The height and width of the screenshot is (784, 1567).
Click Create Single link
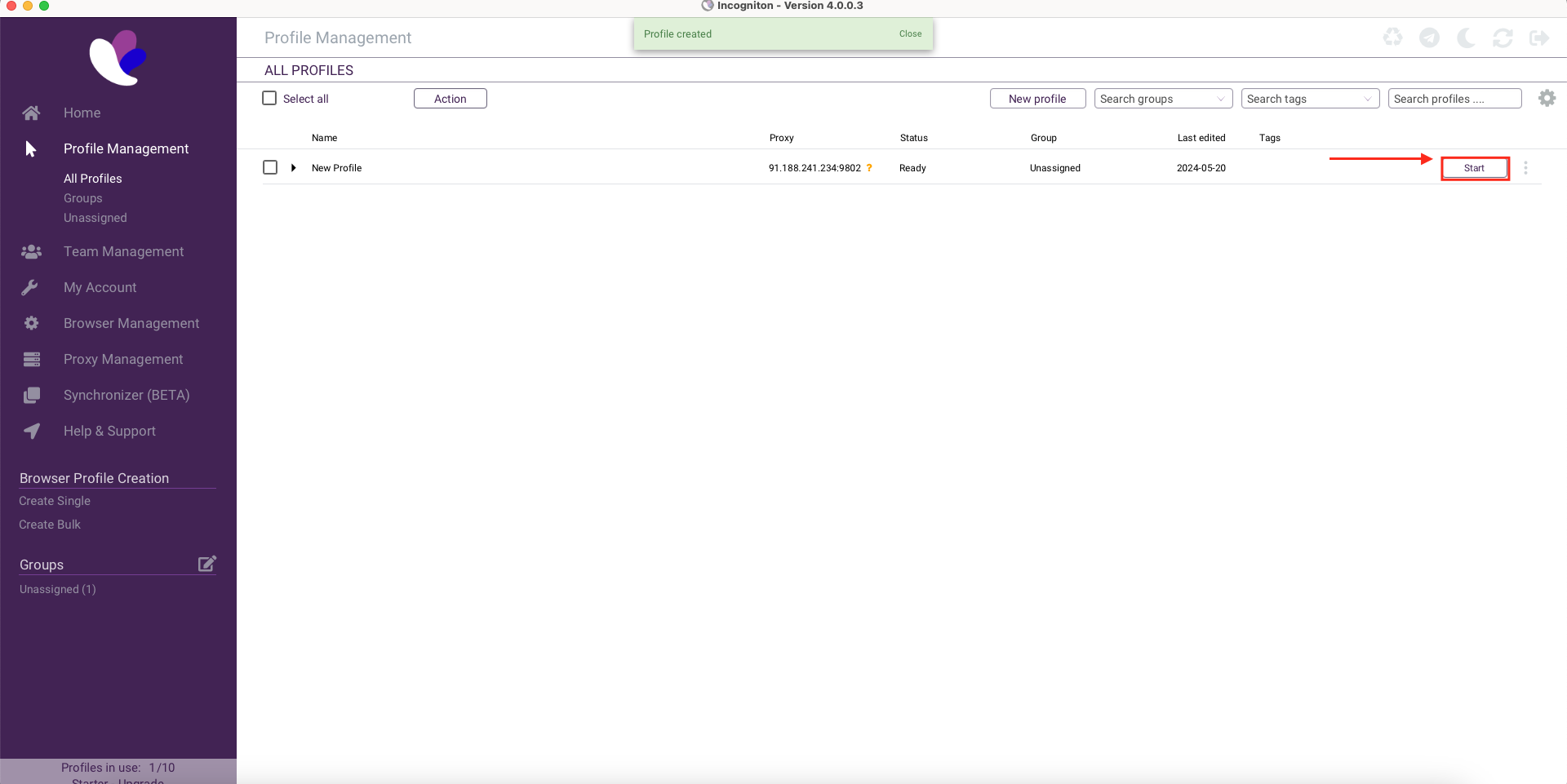pyautogui.click(x=55, y=501)
